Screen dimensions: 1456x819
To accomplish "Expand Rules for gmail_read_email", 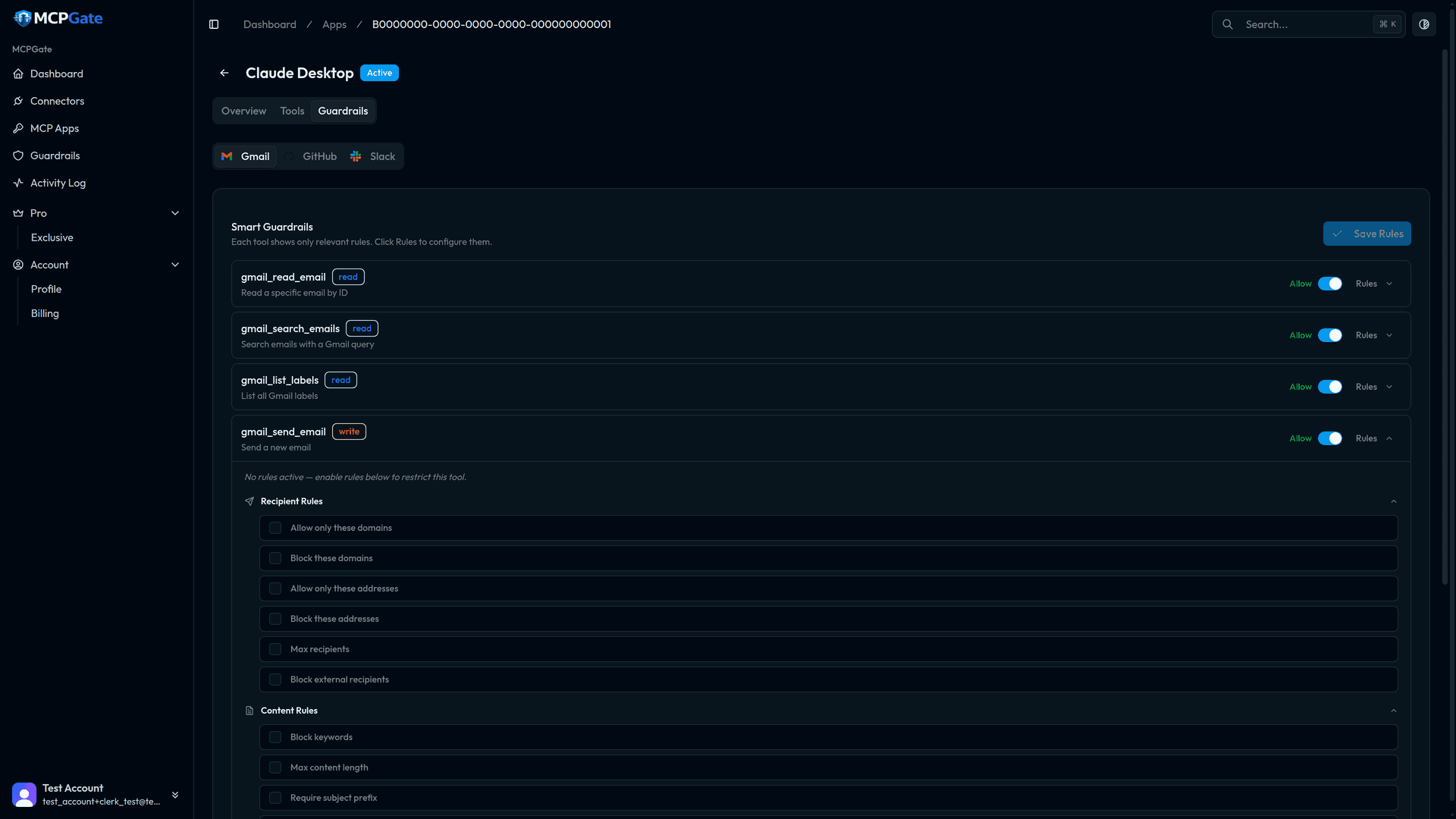I will pyautogui.click(x=1374, y=284).
